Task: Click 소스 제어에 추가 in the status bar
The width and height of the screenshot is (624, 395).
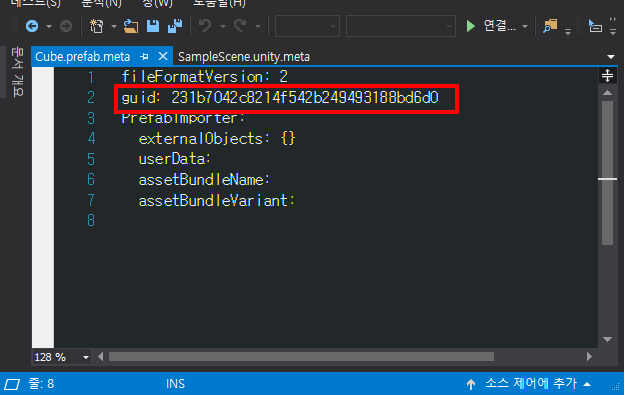Action: tap(531, 383)
